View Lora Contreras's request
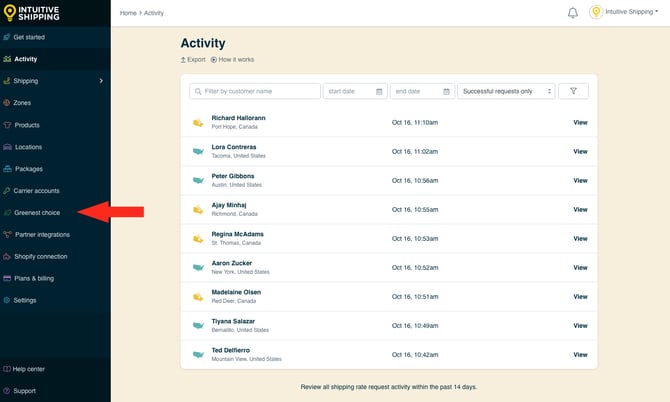This screenshot has height=402, width=670. tap(580, 152)
